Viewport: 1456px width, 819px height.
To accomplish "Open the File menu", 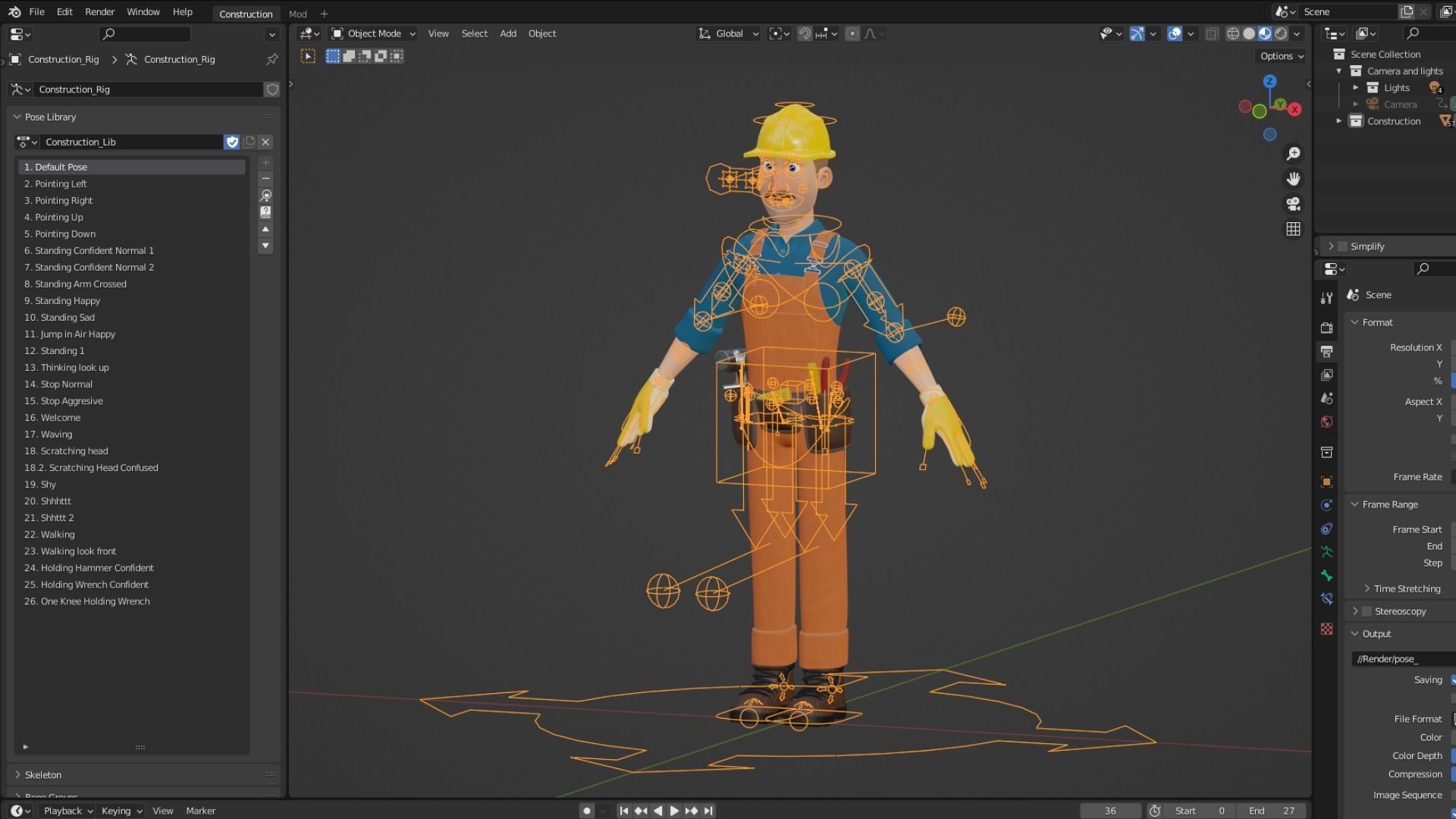I will [36, 12].
